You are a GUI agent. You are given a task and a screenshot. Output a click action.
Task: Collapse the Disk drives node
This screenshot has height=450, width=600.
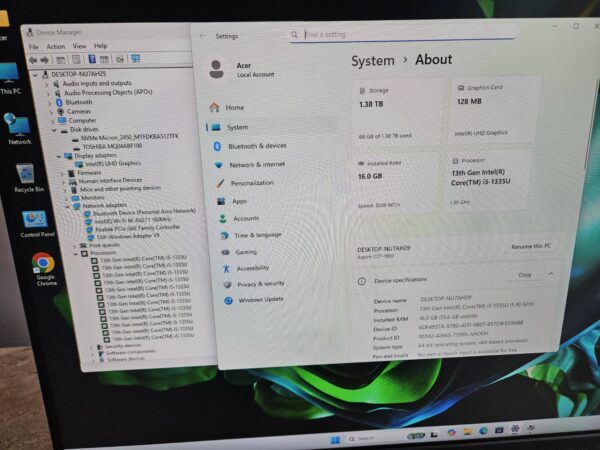point(54,130)
